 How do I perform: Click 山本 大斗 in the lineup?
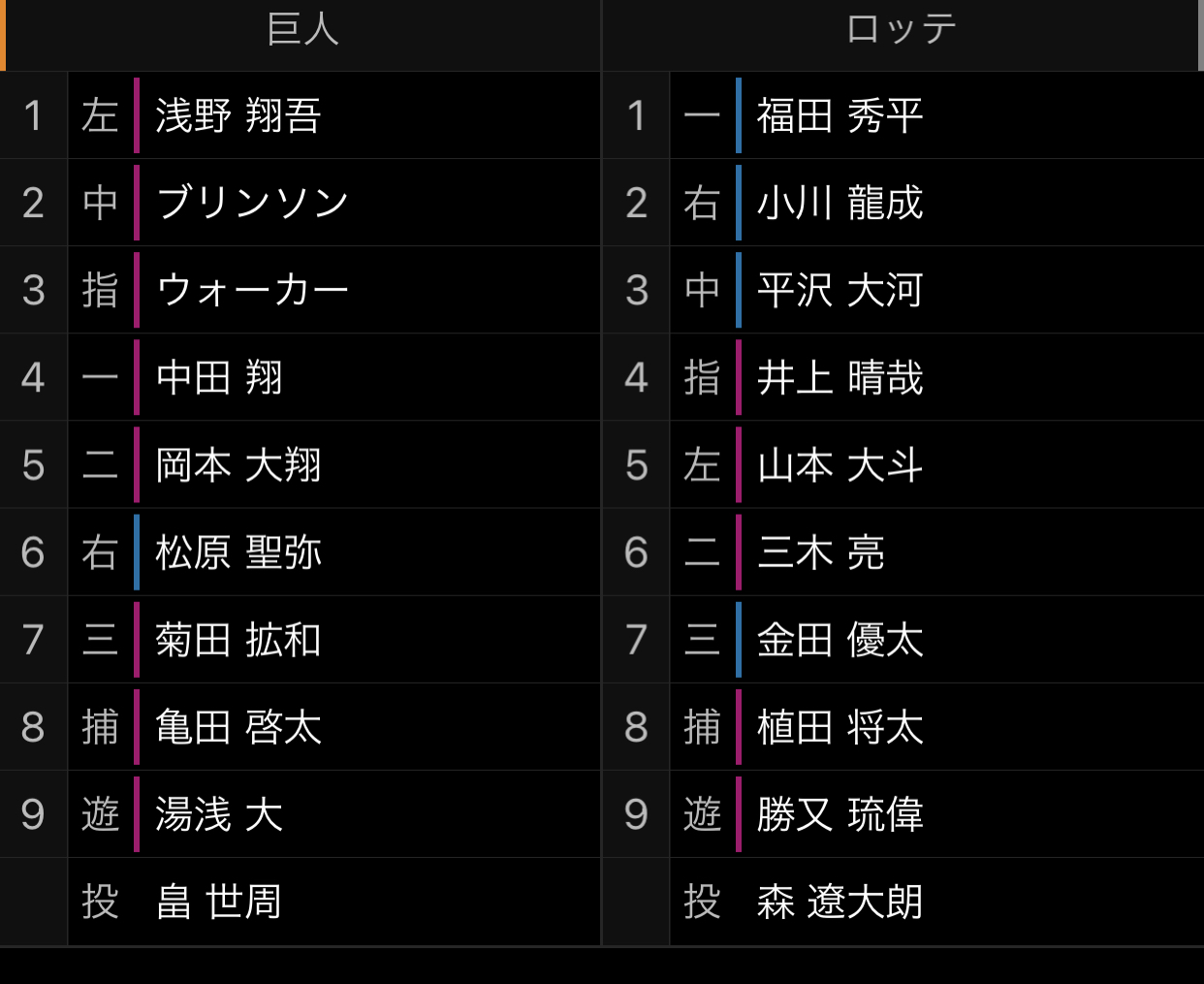(x=840, y=465)
